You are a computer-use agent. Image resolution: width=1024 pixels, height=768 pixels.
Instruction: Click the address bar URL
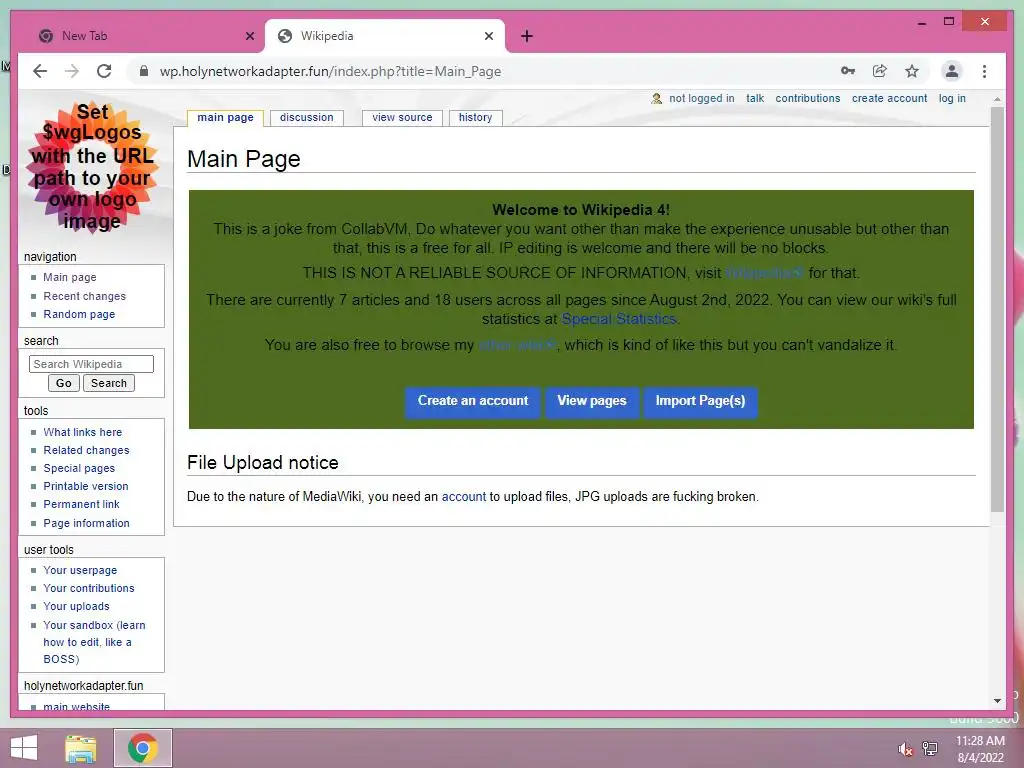pyautogui.click(x=330, y=71)
